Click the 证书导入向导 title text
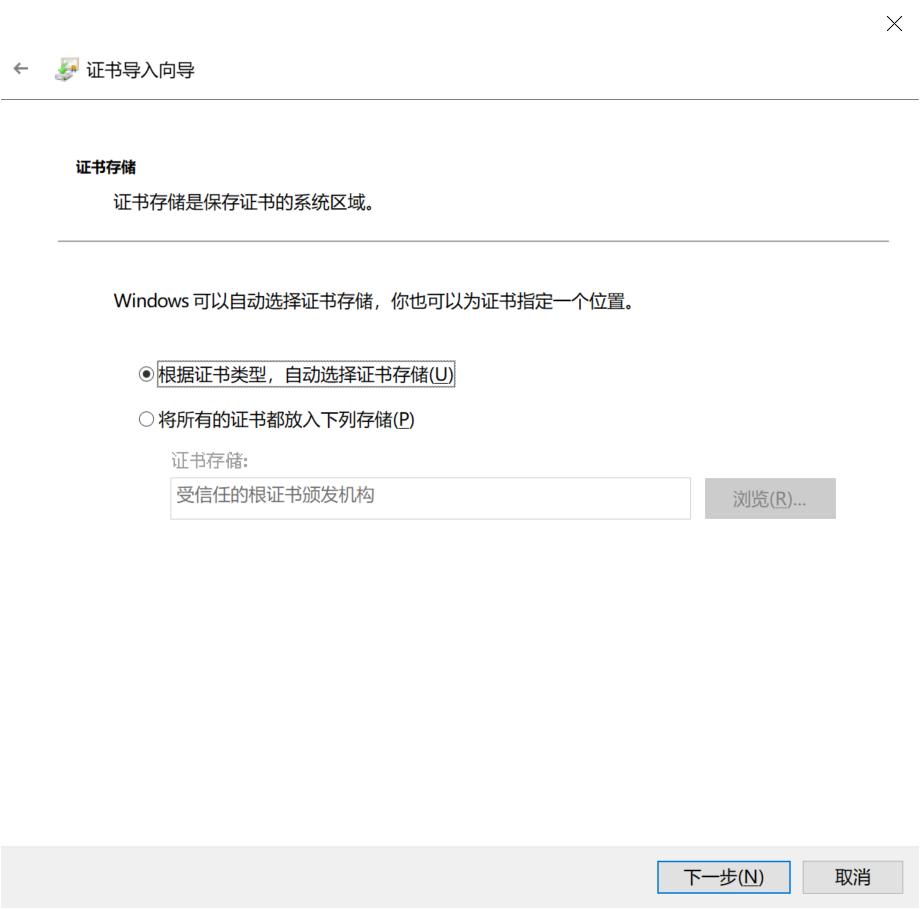 coord(140,70)
